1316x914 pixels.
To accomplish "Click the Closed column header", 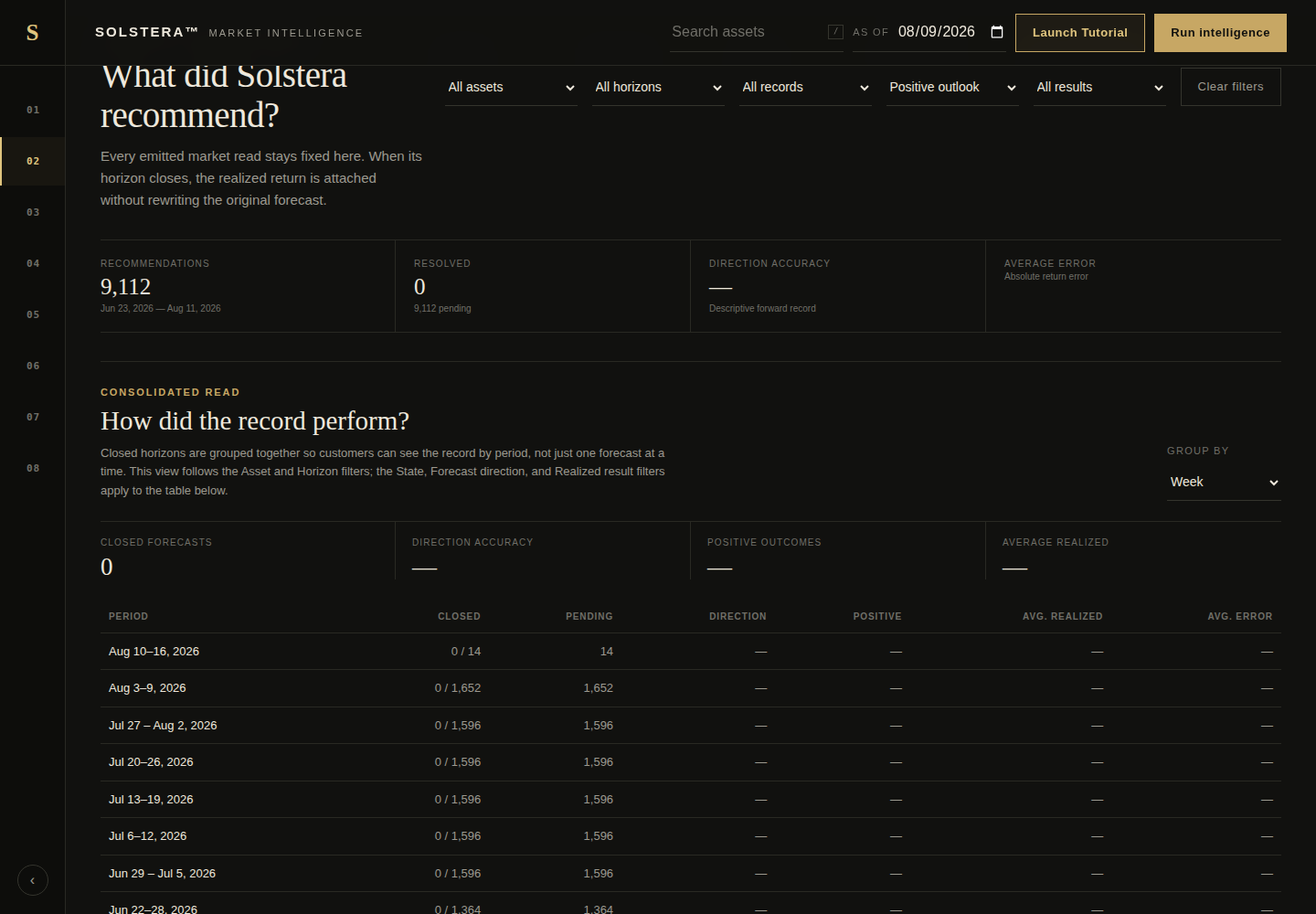I will pos(459,616).
